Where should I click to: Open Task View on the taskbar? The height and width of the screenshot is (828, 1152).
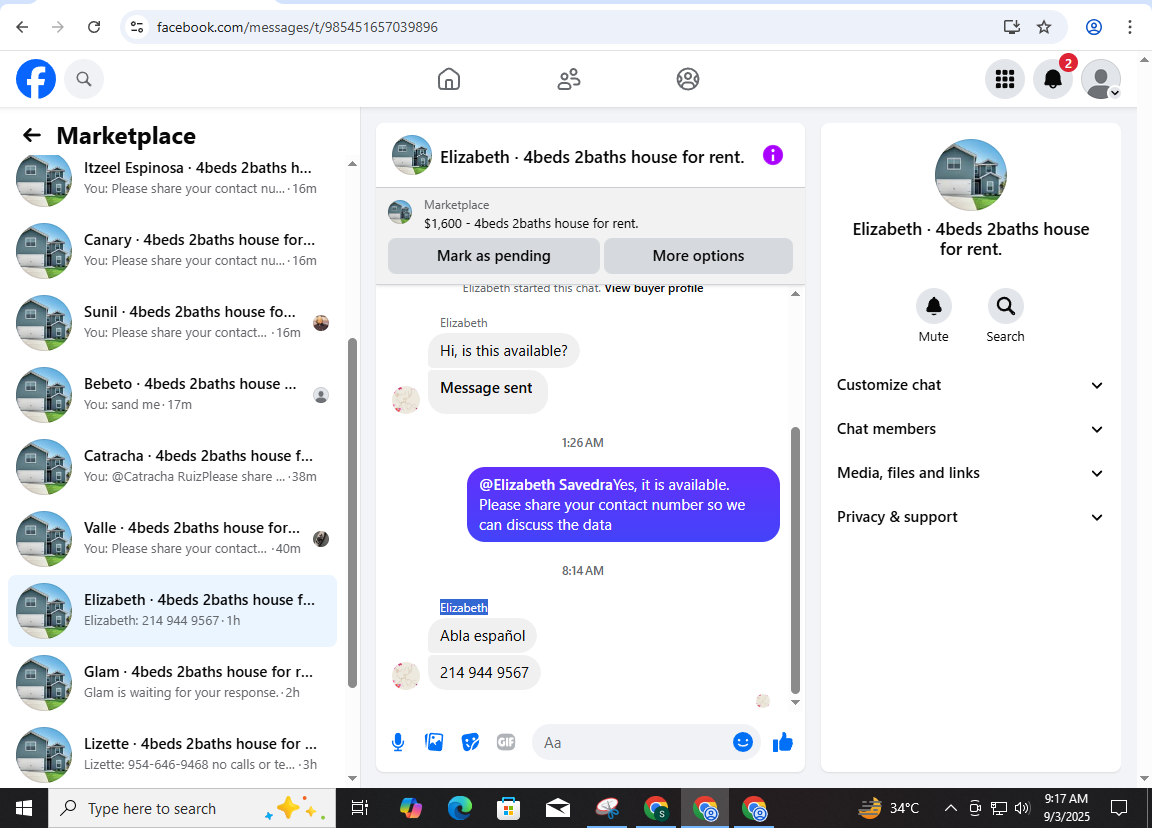[359, 808]
